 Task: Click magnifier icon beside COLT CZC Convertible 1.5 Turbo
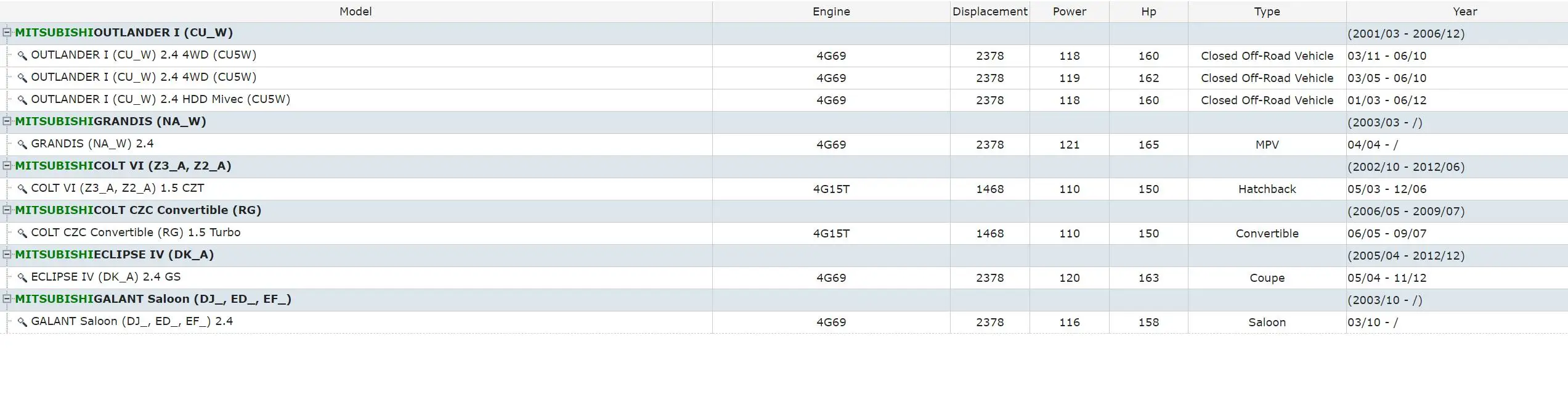coord(22,233)
